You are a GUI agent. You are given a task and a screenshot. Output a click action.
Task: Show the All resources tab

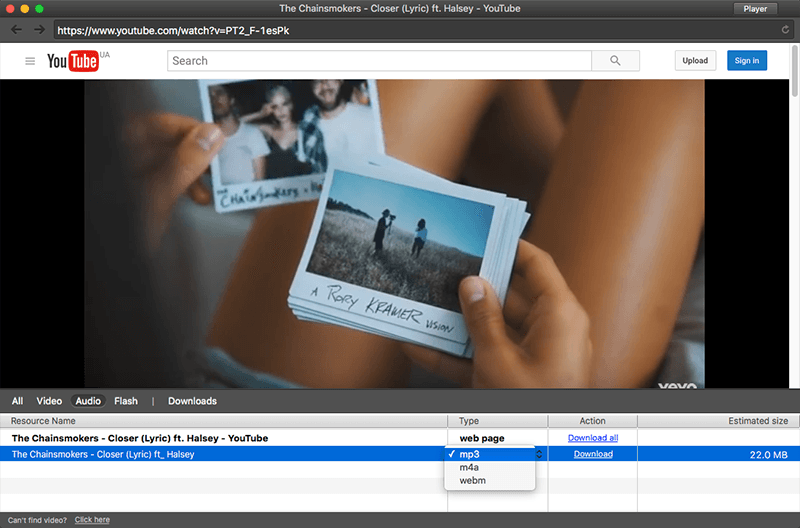tap(17, 401)
